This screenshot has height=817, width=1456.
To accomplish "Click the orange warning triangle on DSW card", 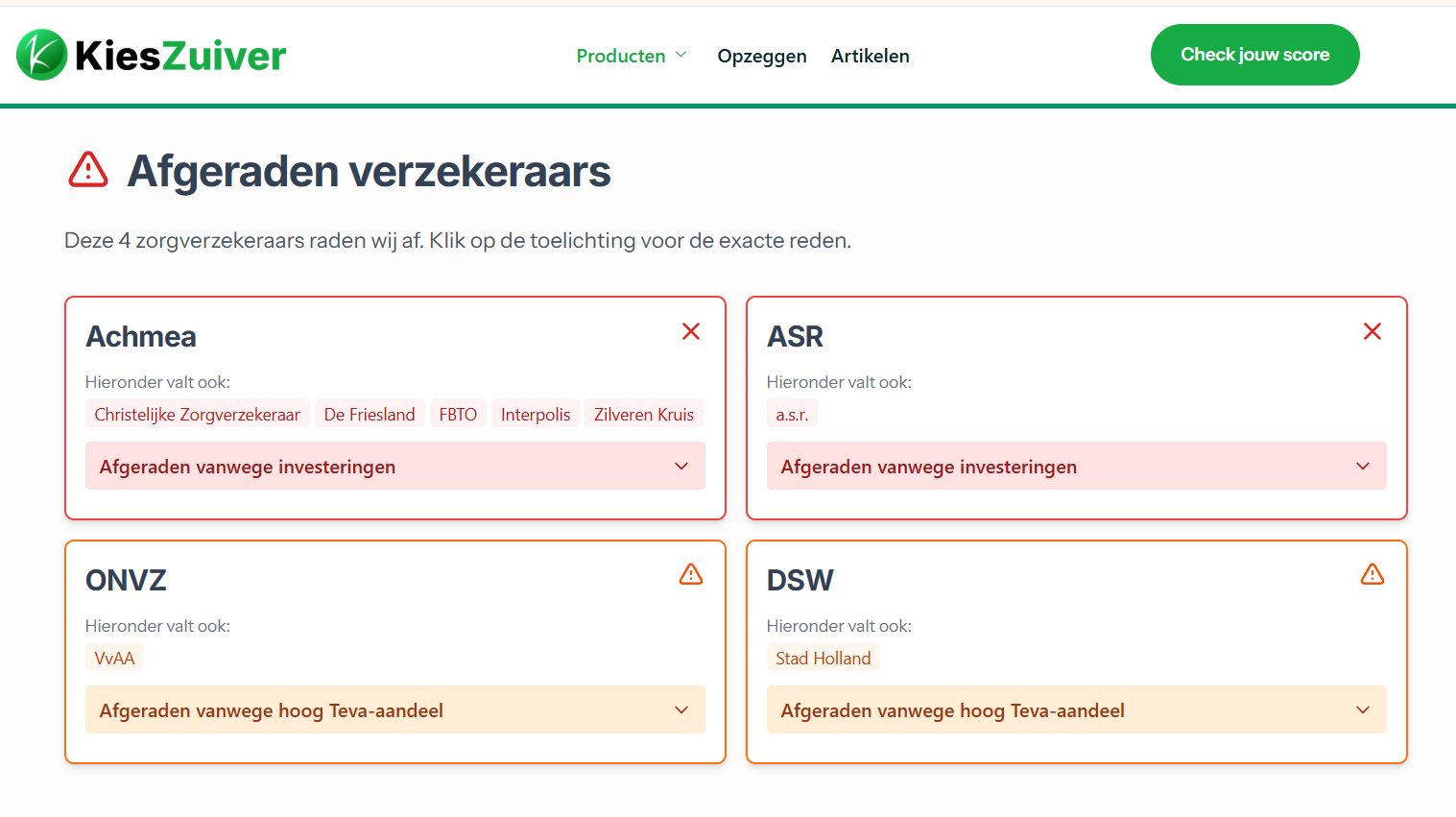I will click(1372, 574).
